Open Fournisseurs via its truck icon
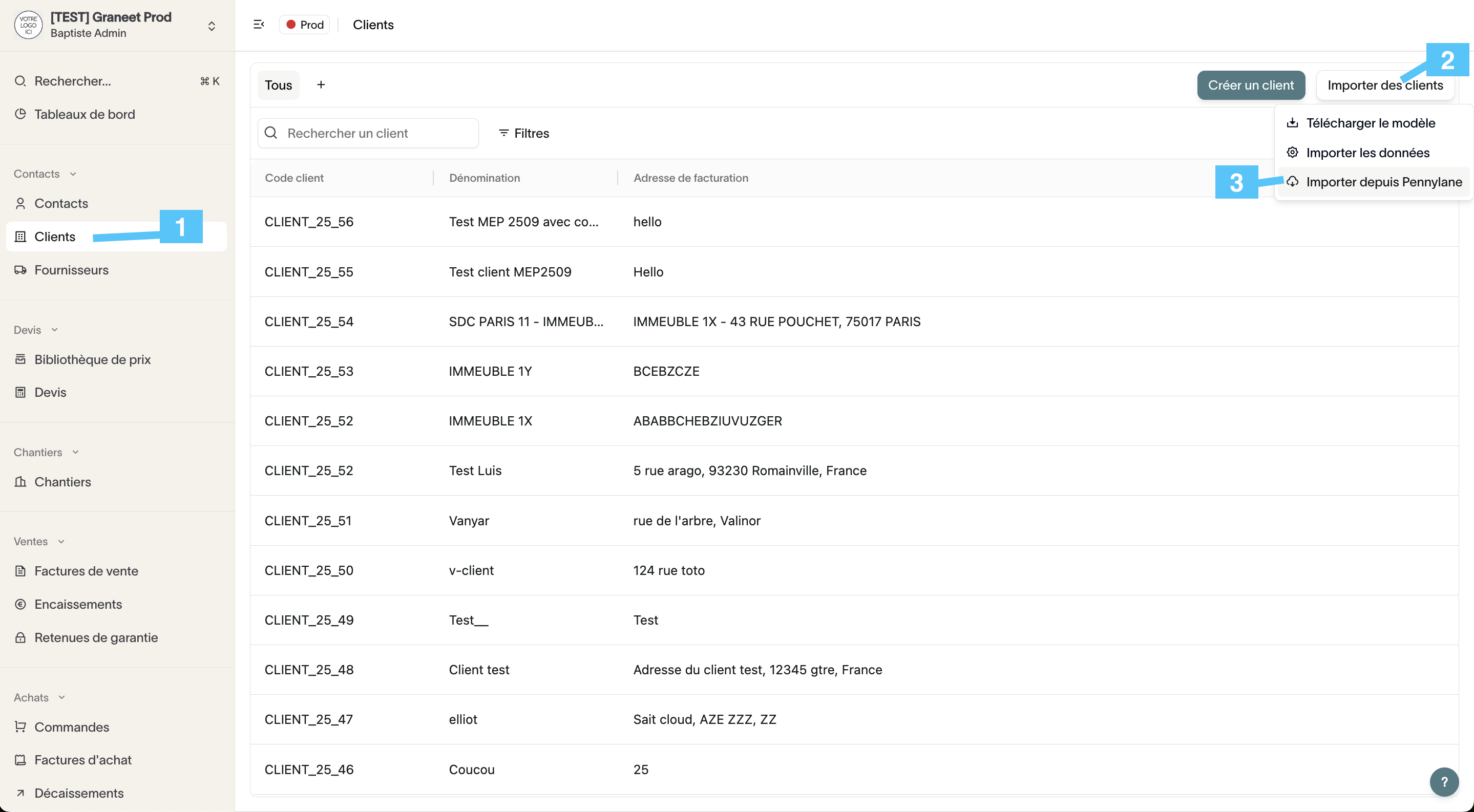The image size is (1474, 812). pos(20,270)
